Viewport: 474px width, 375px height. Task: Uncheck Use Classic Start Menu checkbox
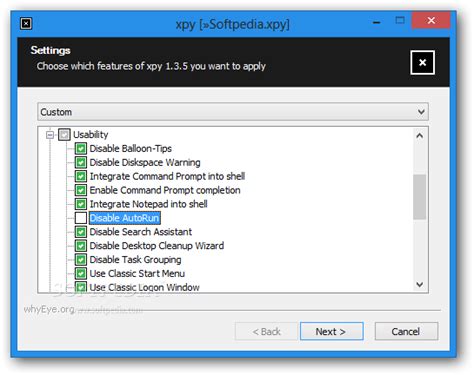pyautogui.click(x=81, y=273)
